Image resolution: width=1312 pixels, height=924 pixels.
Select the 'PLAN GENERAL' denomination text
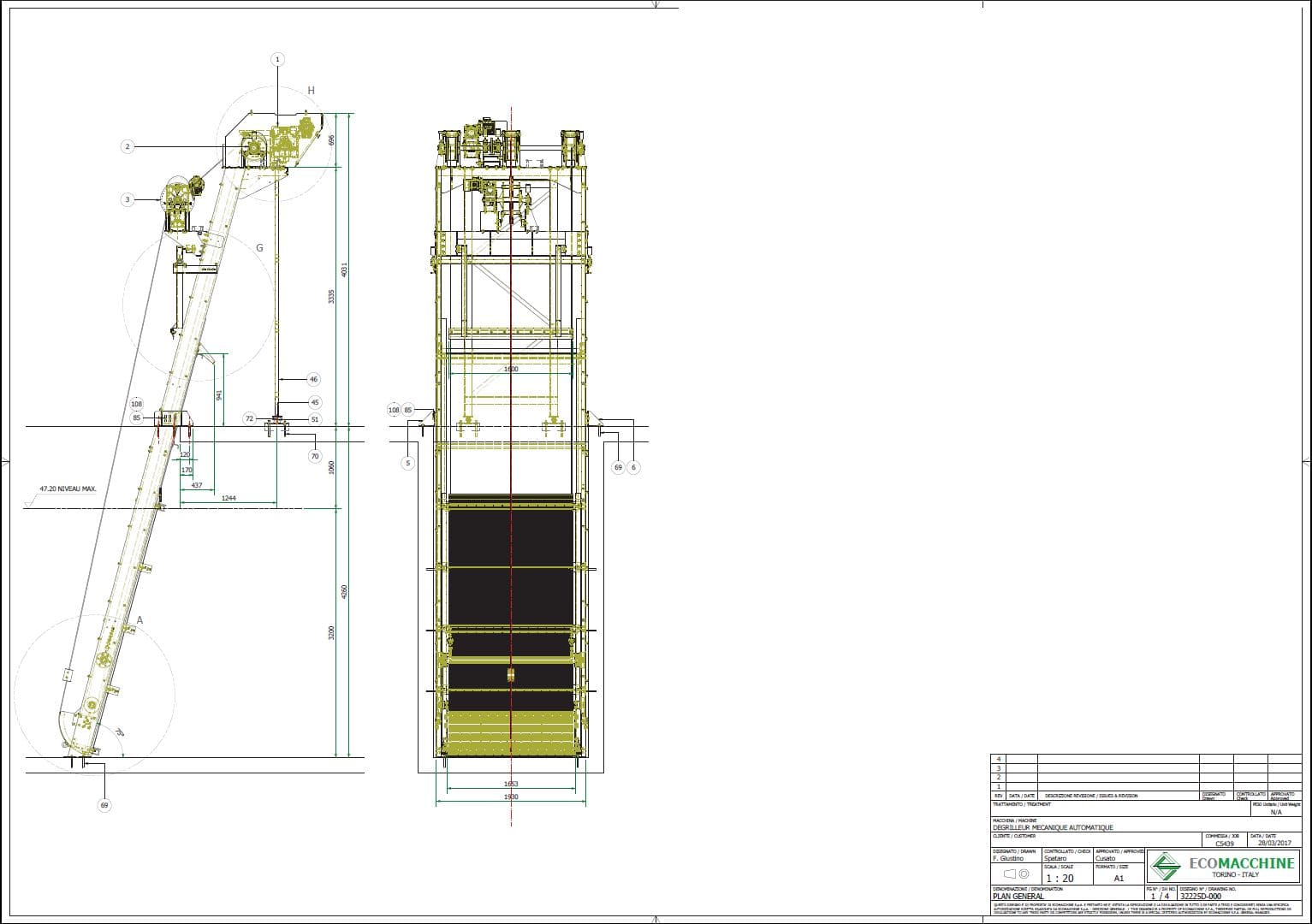pyautogui.click(x=1018, y=897)
